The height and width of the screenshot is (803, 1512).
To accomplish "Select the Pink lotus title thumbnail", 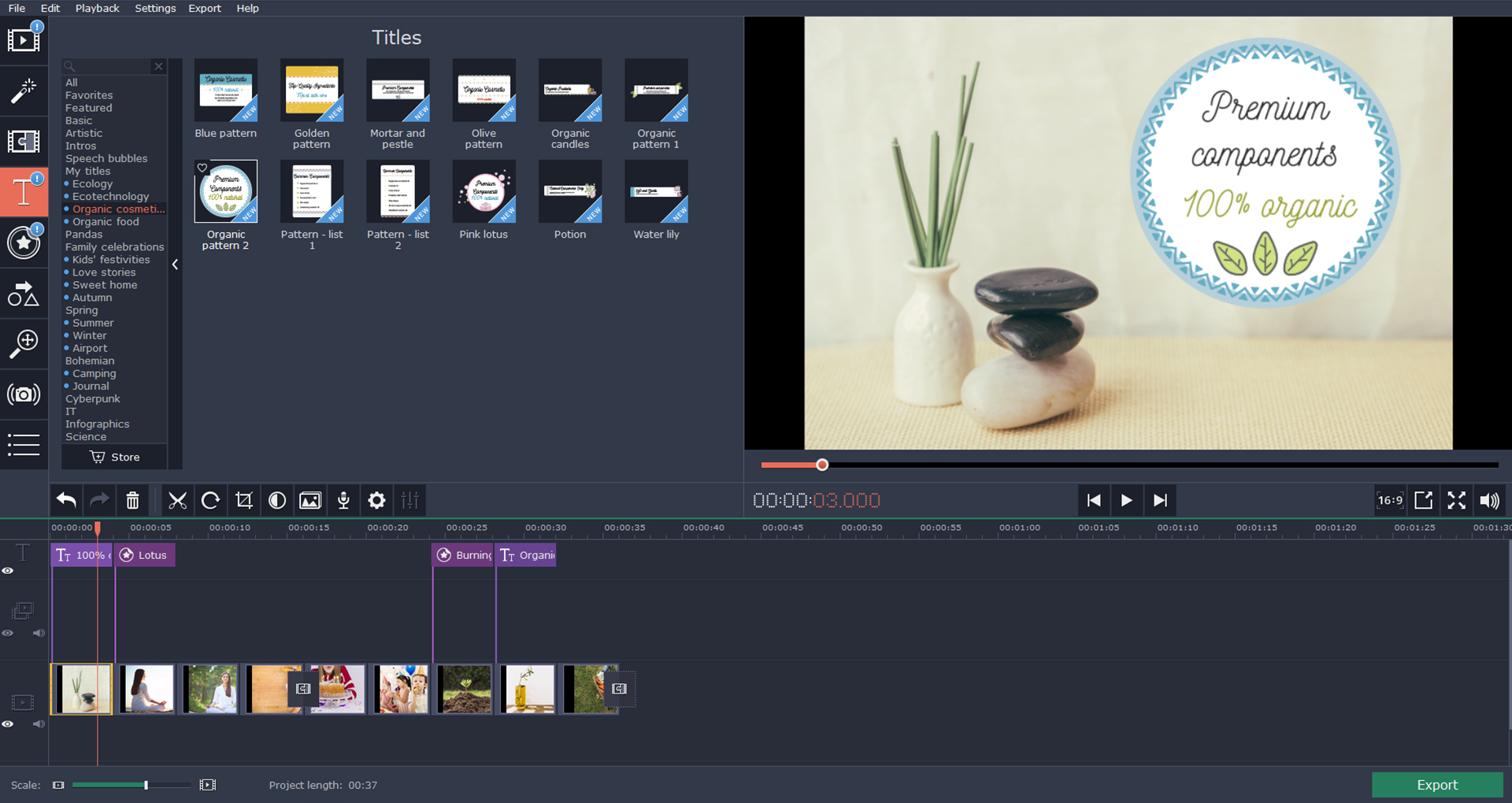I will (x=484, y=191).
